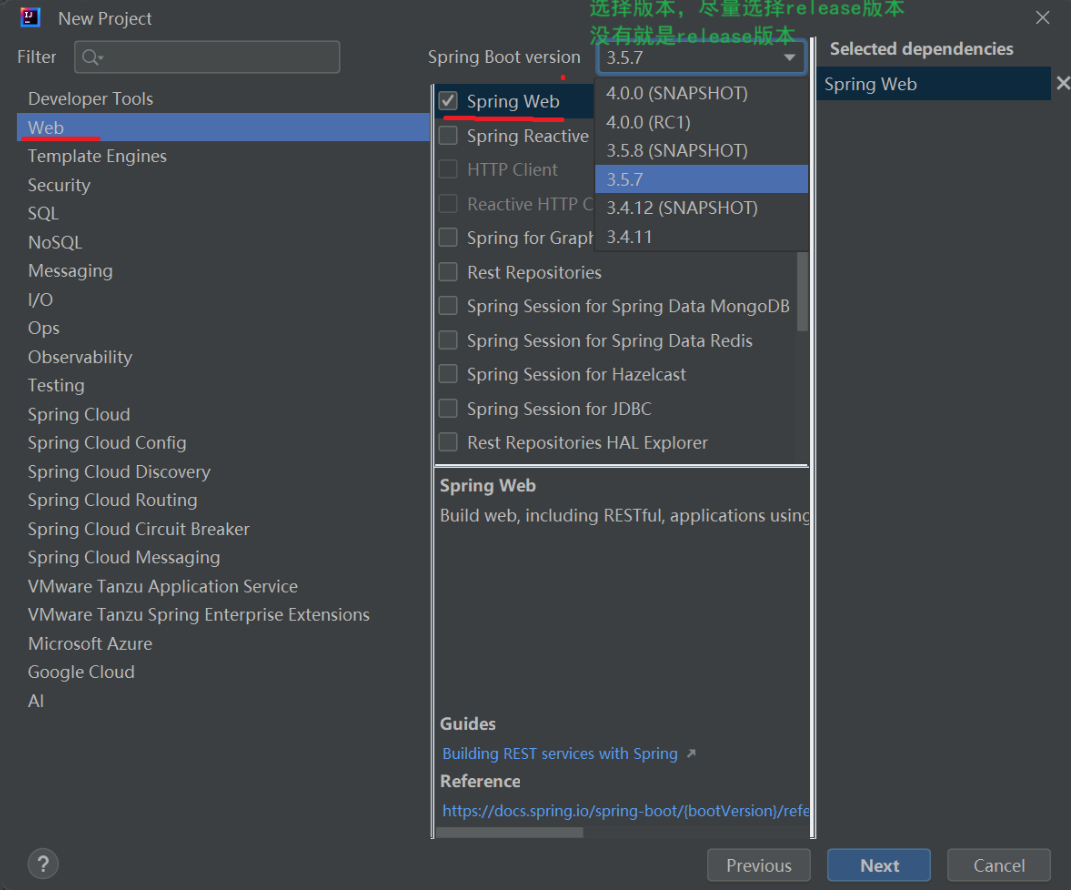Image resolution: width=1071 pixels, height=890 pixels.
Task: Cancel the New Project wizard
Action: [x=999, y=865]
